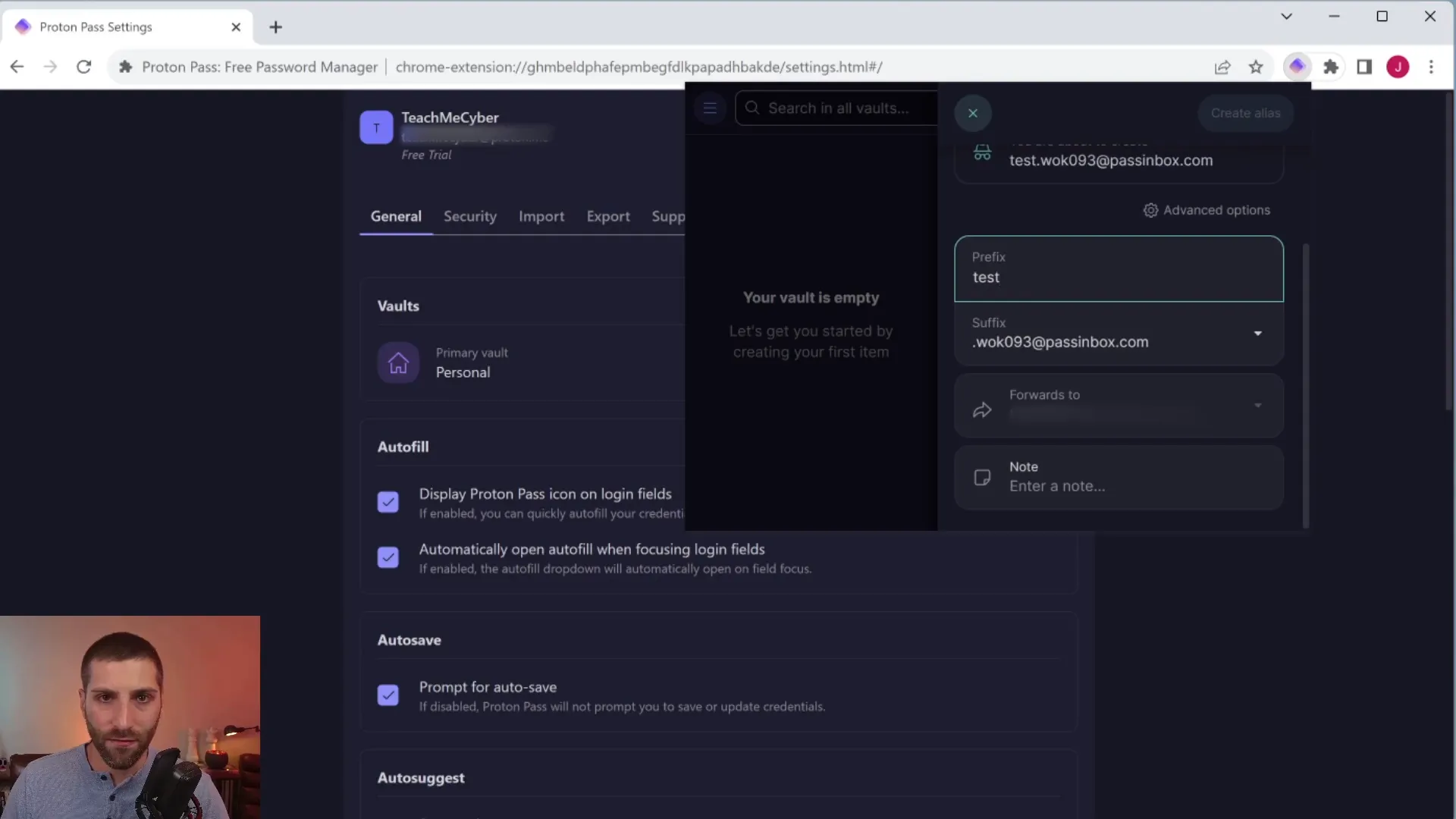
Task: Click the browser address bar URL
Action: click(x=639, y=67)
